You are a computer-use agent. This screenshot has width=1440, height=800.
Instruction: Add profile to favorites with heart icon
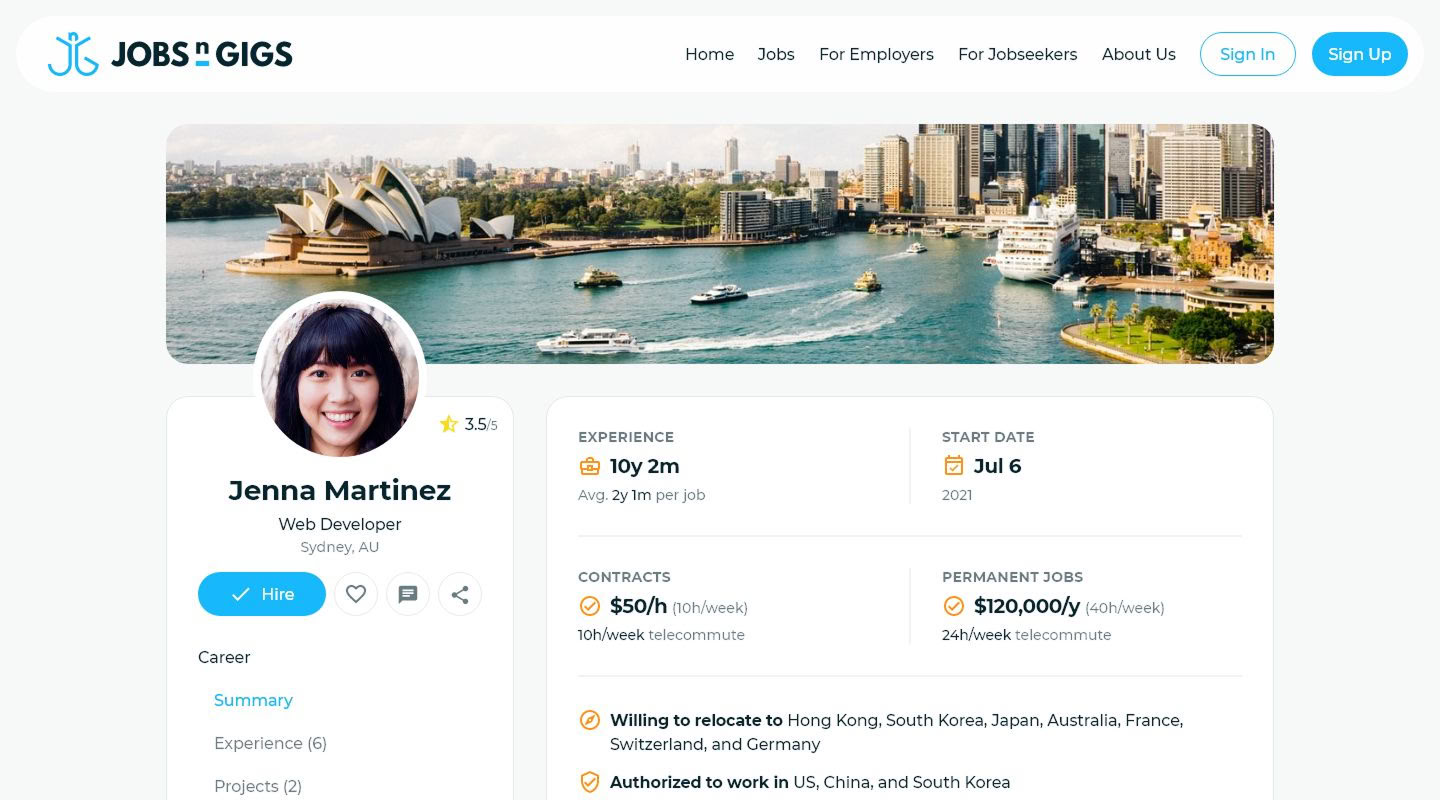(356, 594)
